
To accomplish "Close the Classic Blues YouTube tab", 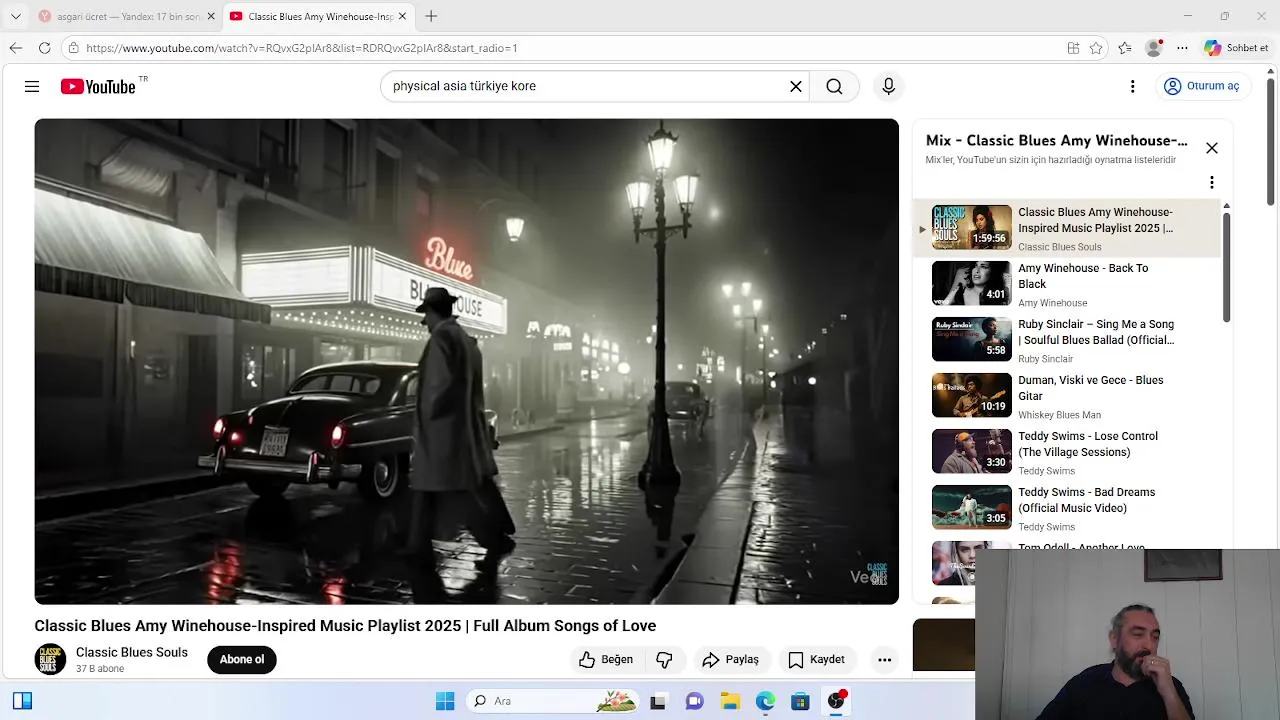I will point(402,17).
